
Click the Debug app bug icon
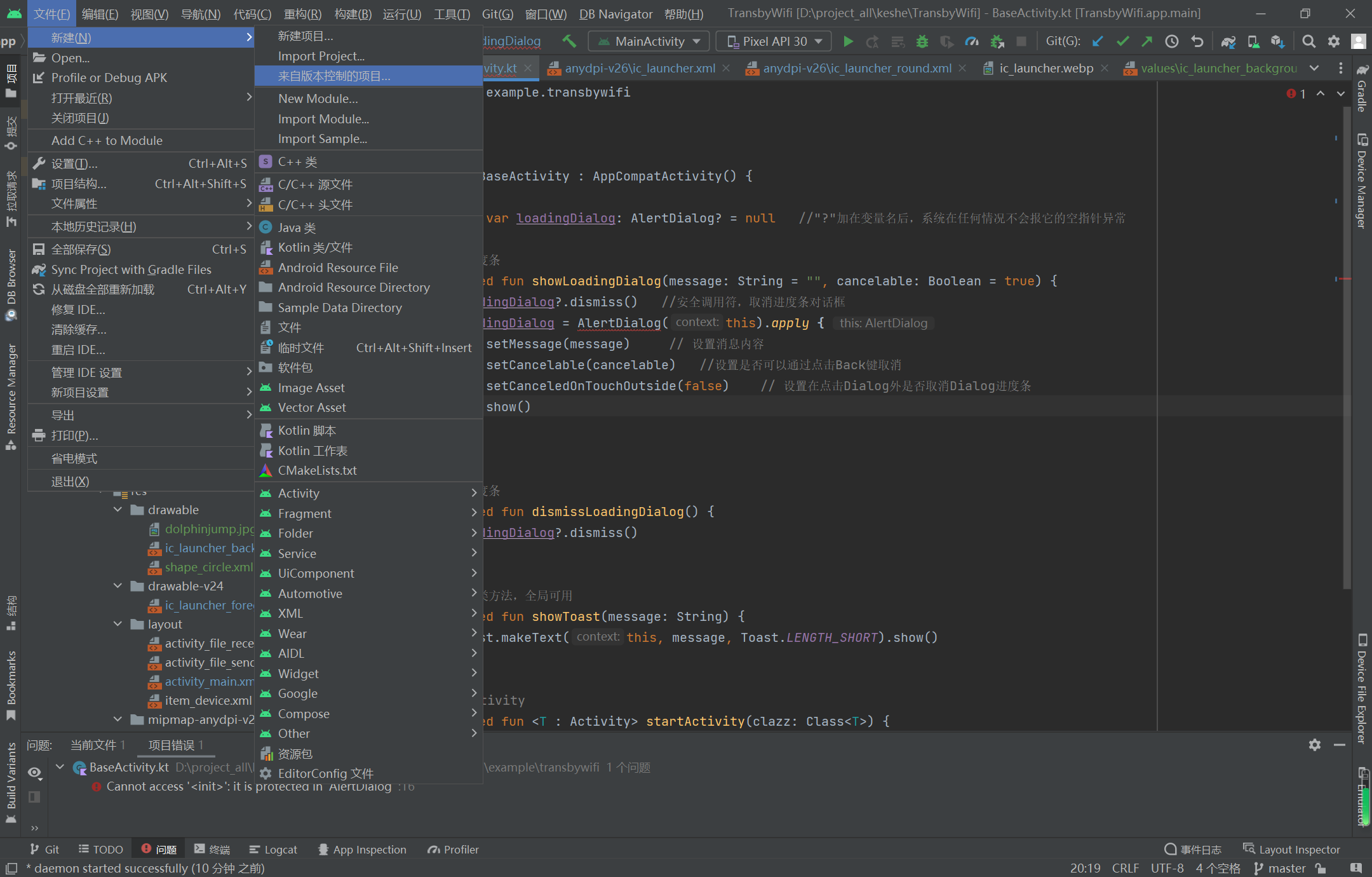[x=922, y=41]
